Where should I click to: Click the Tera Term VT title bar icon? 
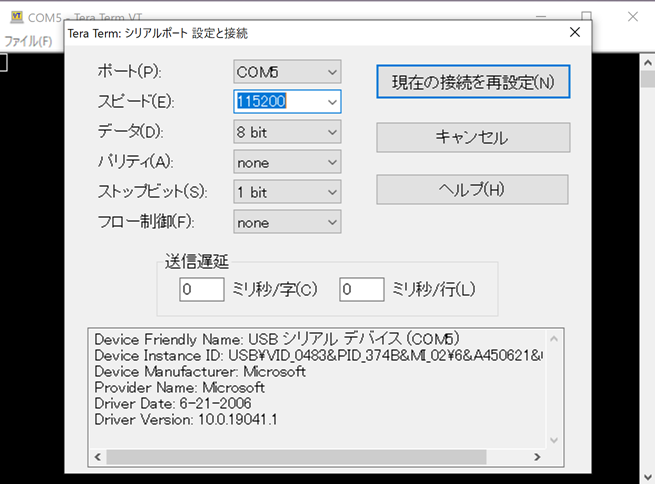[x=17, y=17]
